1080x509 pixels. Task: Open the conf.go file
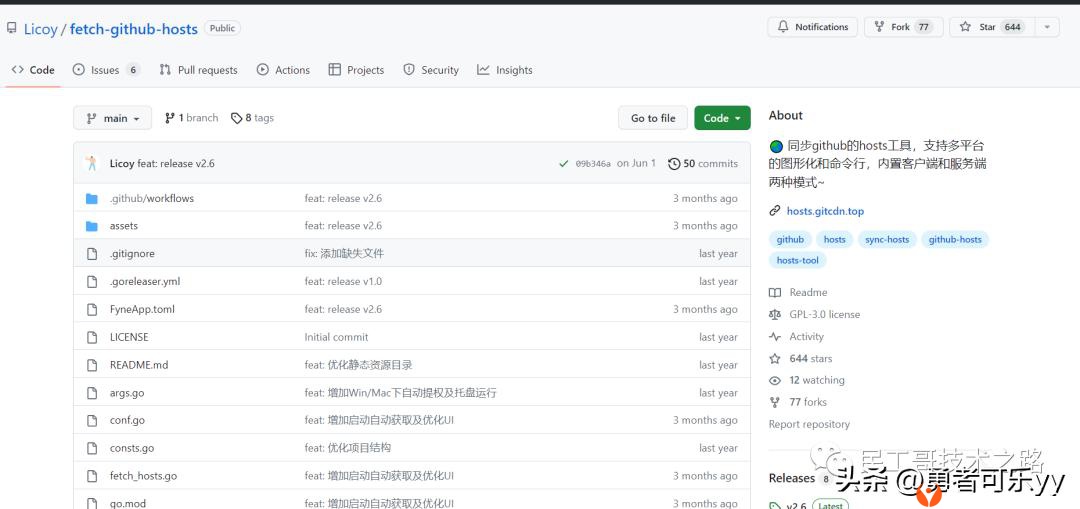[127, 420]
